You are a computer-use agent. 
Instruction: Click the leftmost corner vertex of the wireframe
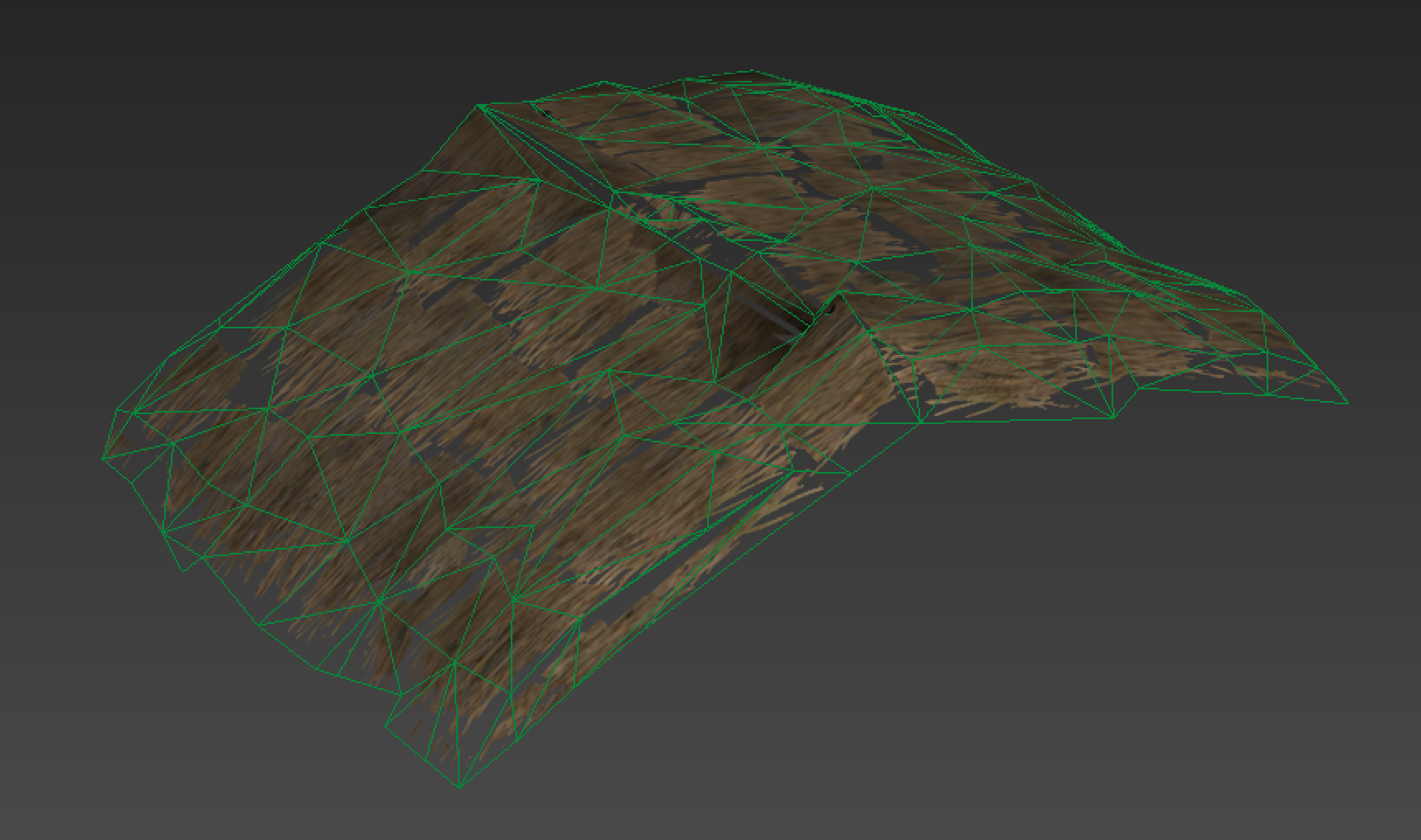coord(103,458)
